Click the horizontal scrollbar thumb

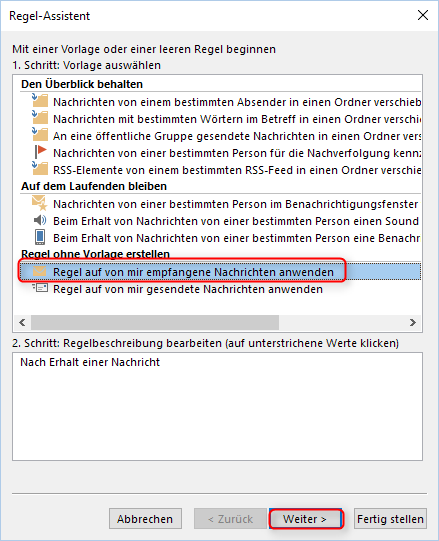[155, 322]
